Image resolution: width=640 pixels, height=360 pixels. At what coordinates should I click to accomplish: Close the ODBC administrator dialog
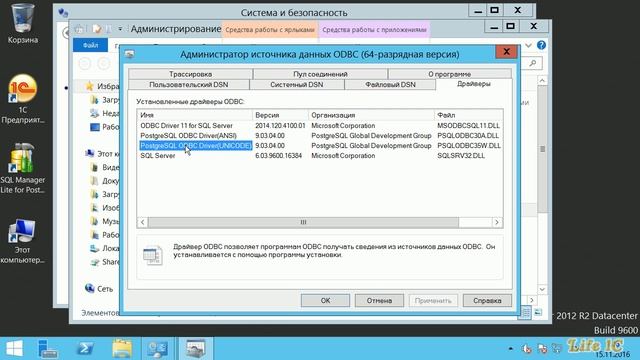[x=507, y=51]
